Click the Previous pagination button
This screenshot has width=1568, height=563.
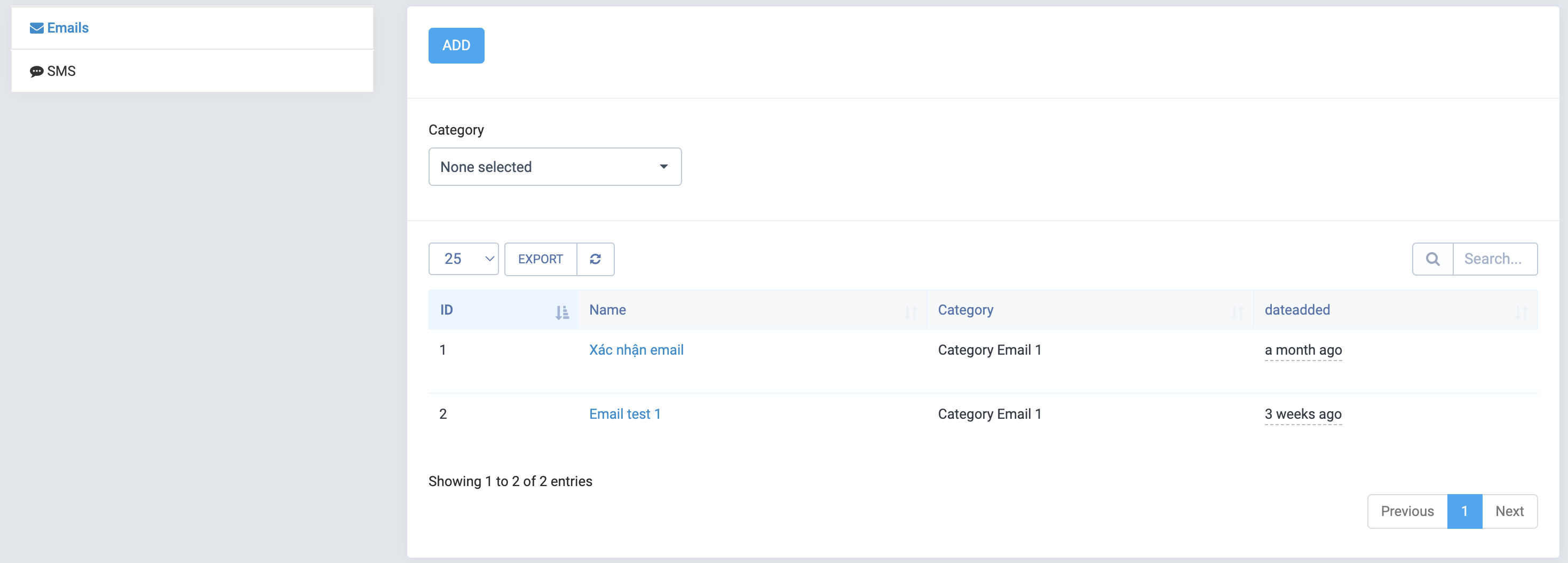coord(1407,511)
